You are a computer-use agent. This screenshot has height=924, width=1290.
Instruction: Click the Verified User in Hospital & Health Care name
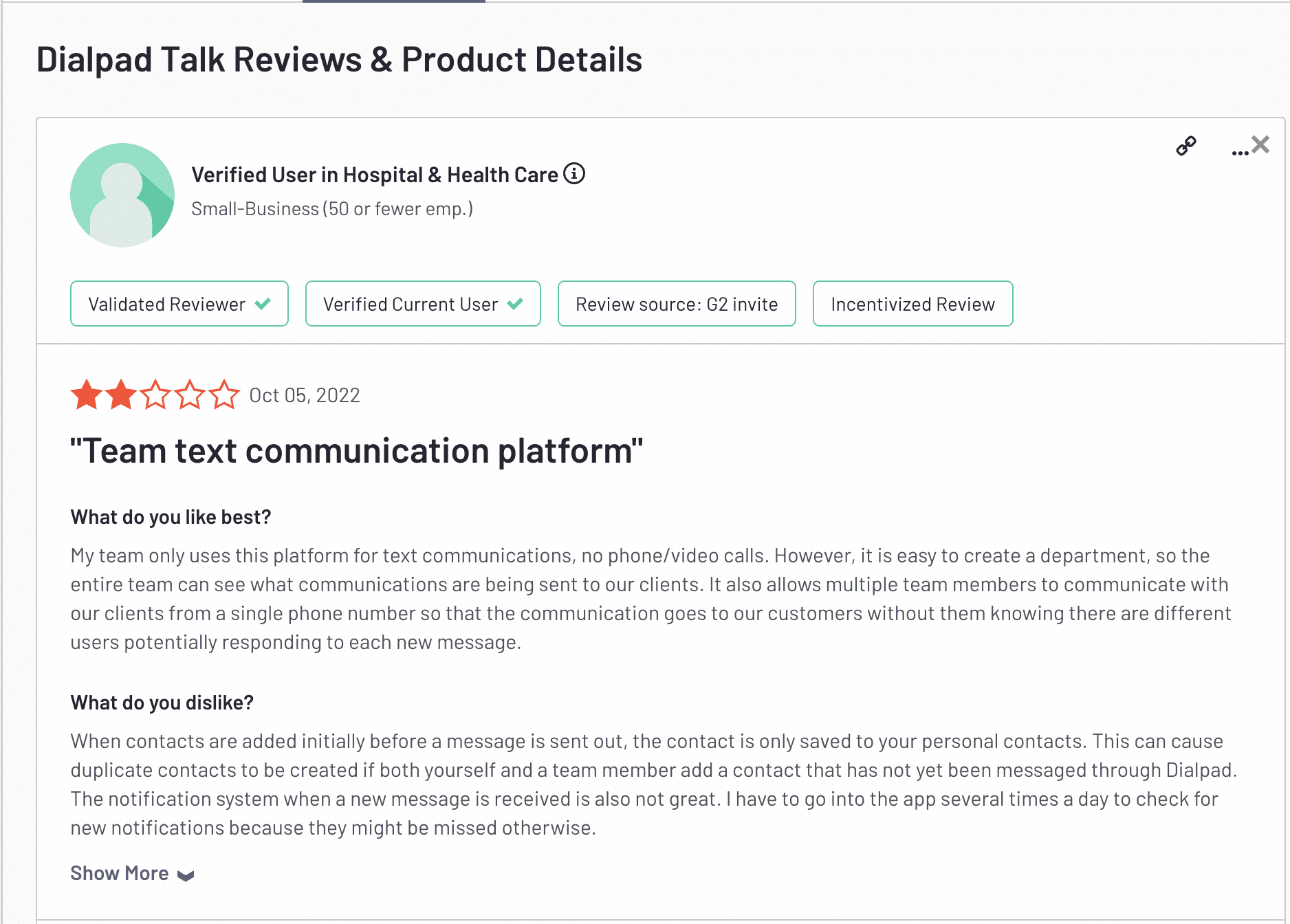(375, 175)
